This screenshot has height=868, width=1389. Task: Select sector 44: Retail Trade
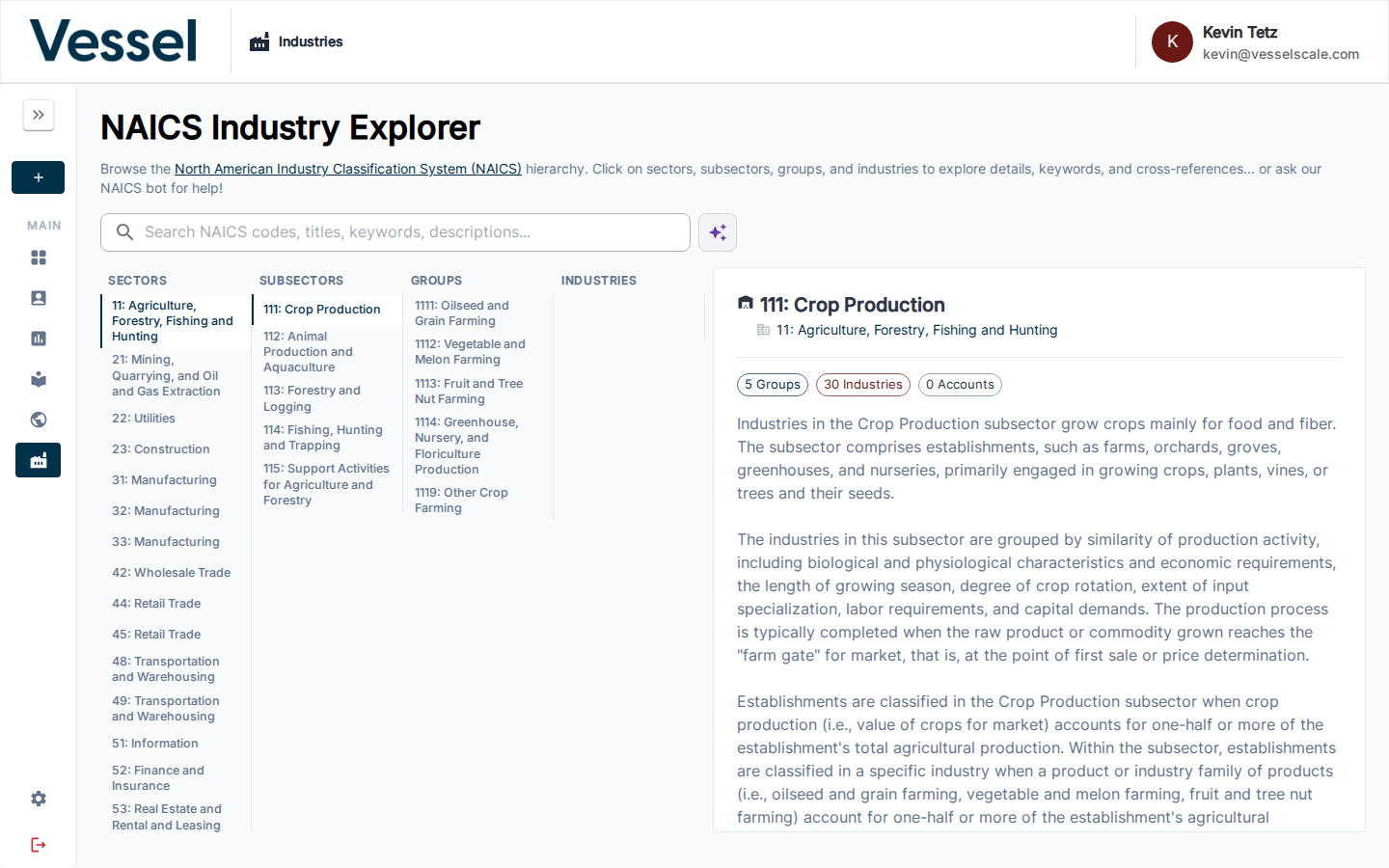point(174,604)
